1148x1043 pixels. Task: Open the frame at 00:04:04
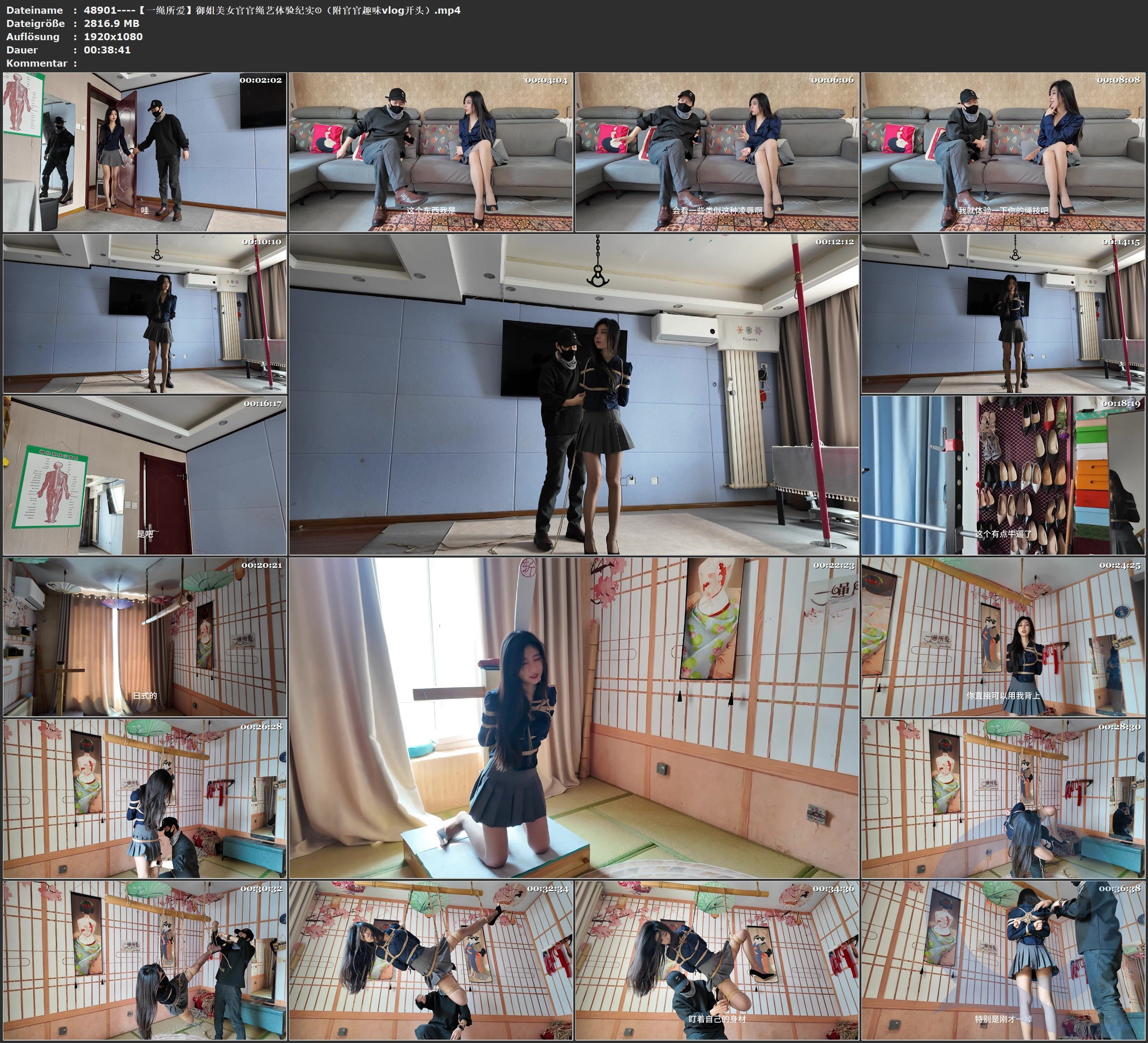tap(430, 152)
